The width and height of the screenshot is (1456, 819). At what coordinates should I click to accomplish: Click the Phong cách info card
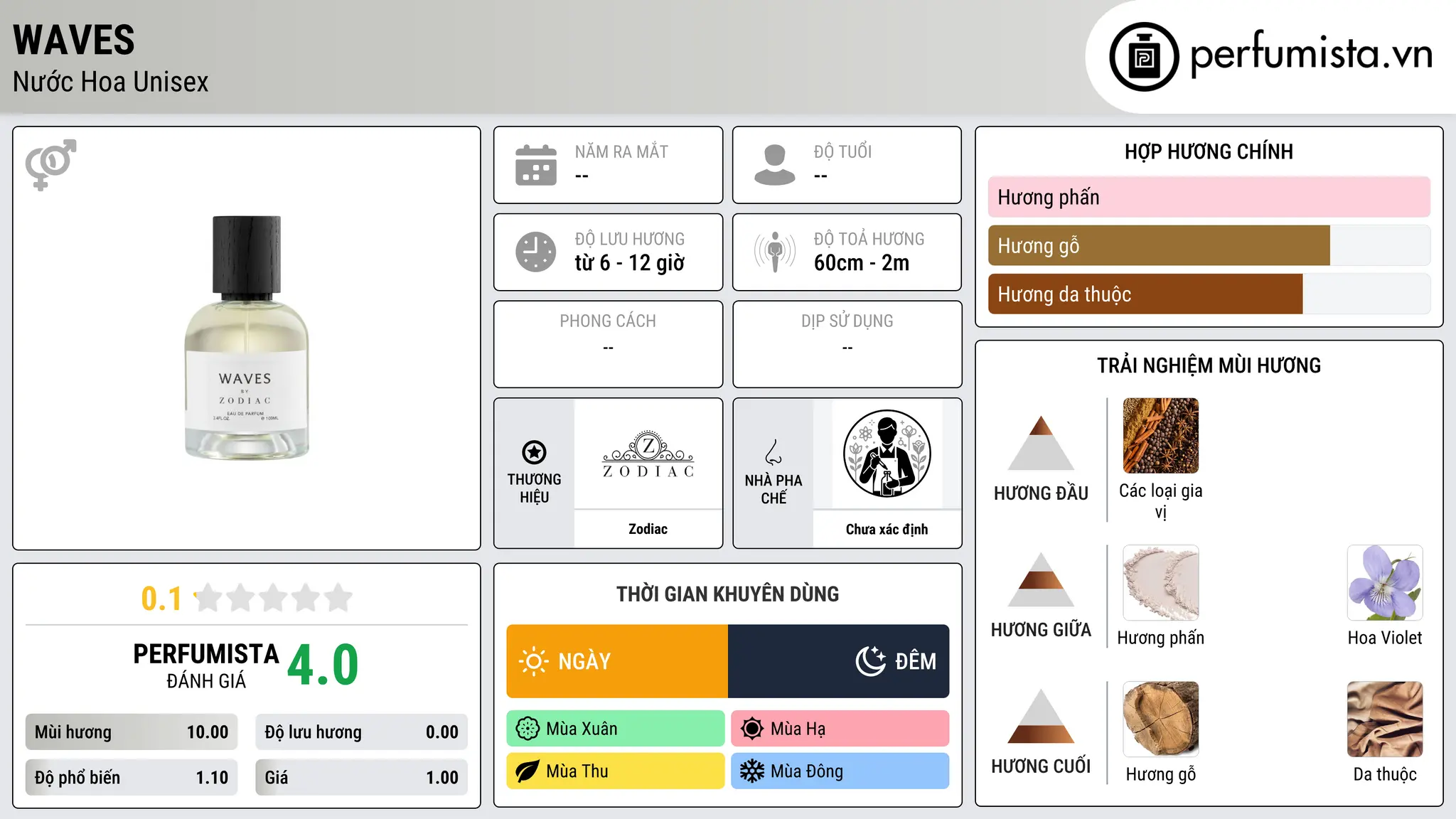[x=609, y=344]
